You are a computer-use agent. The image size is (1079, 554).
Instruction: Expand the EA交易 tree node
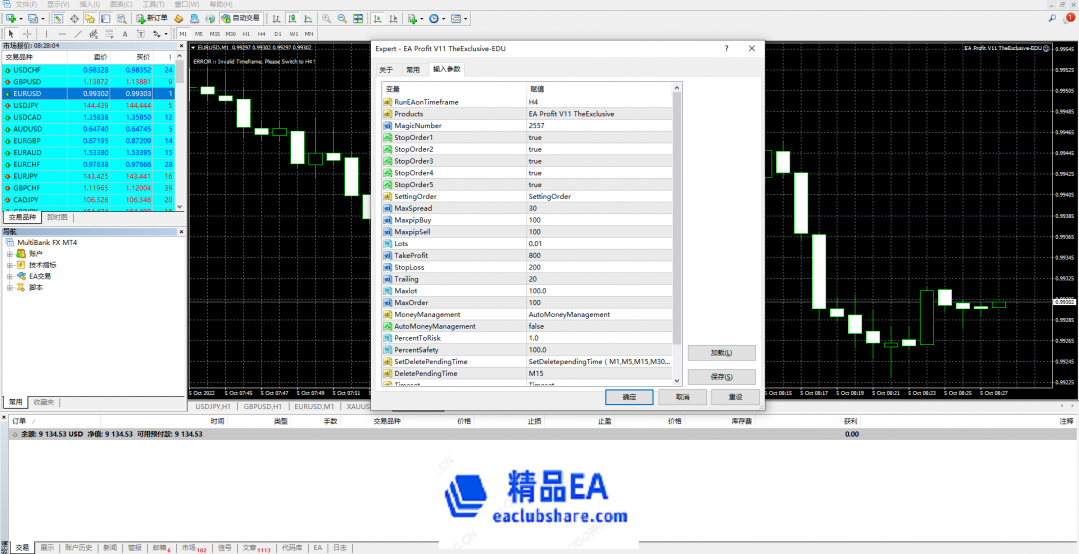(10, 276)
